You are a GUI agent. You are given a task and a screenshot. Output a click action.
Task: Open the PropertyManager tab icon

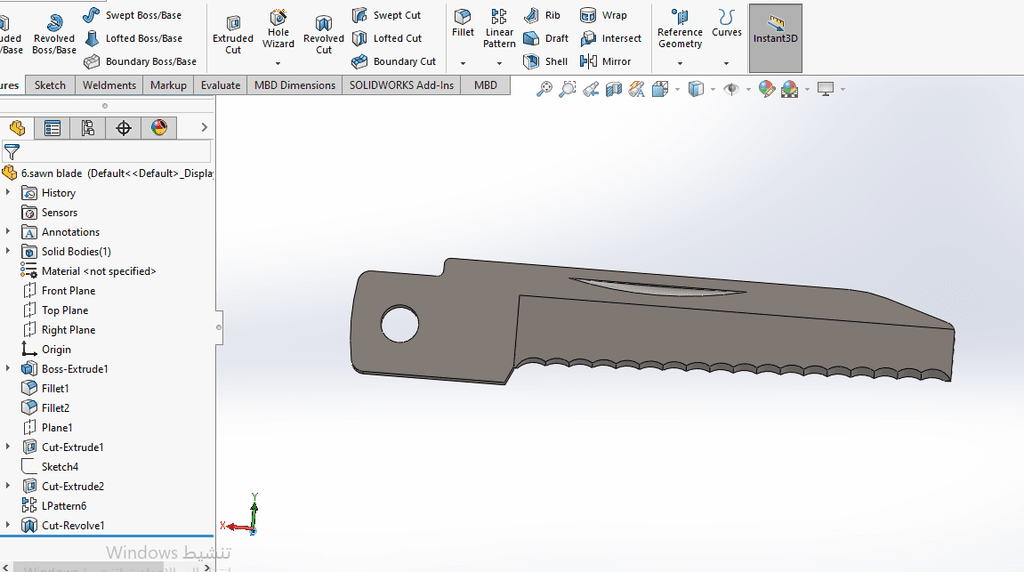click(x=52, y=128)
